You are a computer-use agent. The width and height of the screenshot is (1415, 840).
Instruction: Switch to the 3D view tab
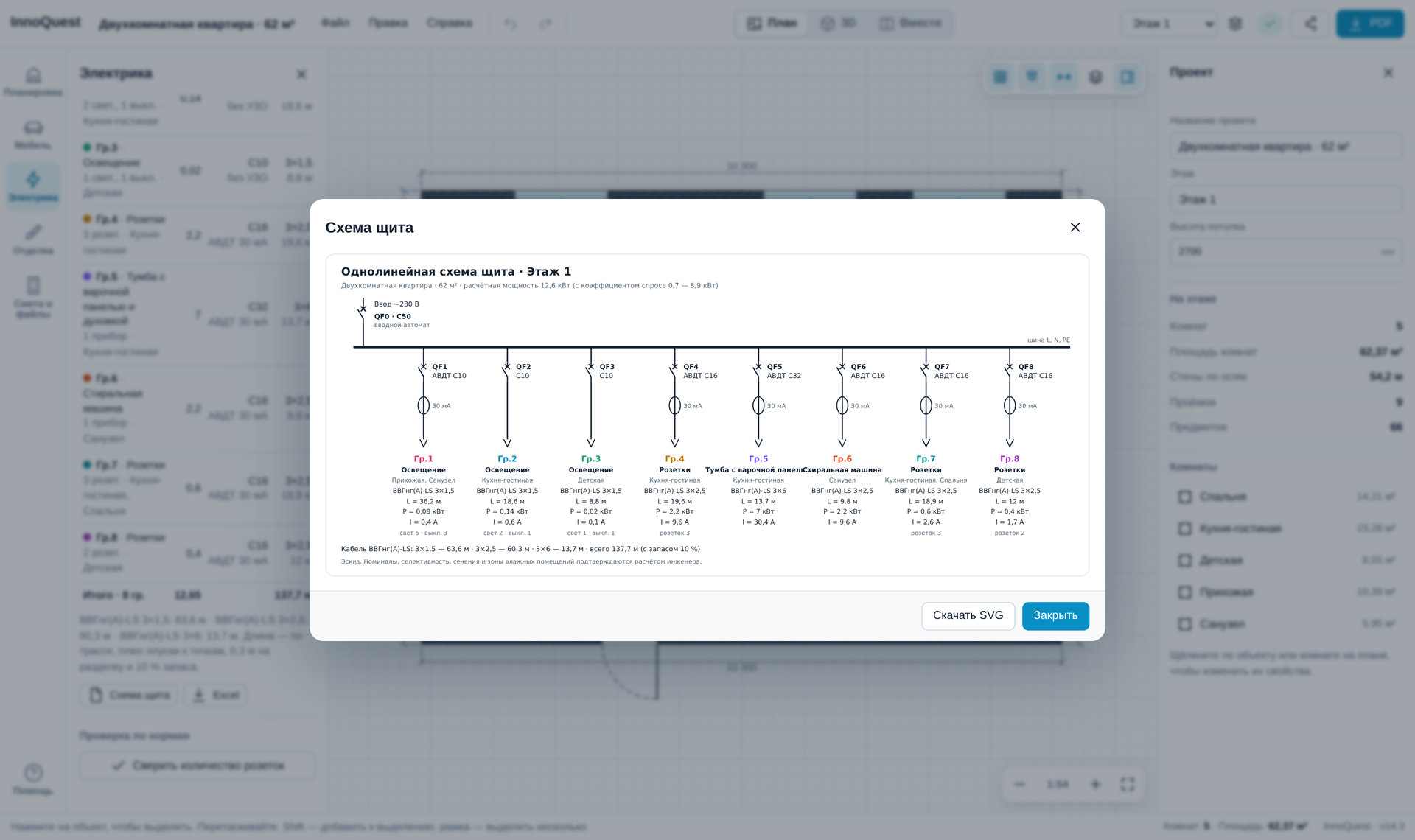(839, 24)
